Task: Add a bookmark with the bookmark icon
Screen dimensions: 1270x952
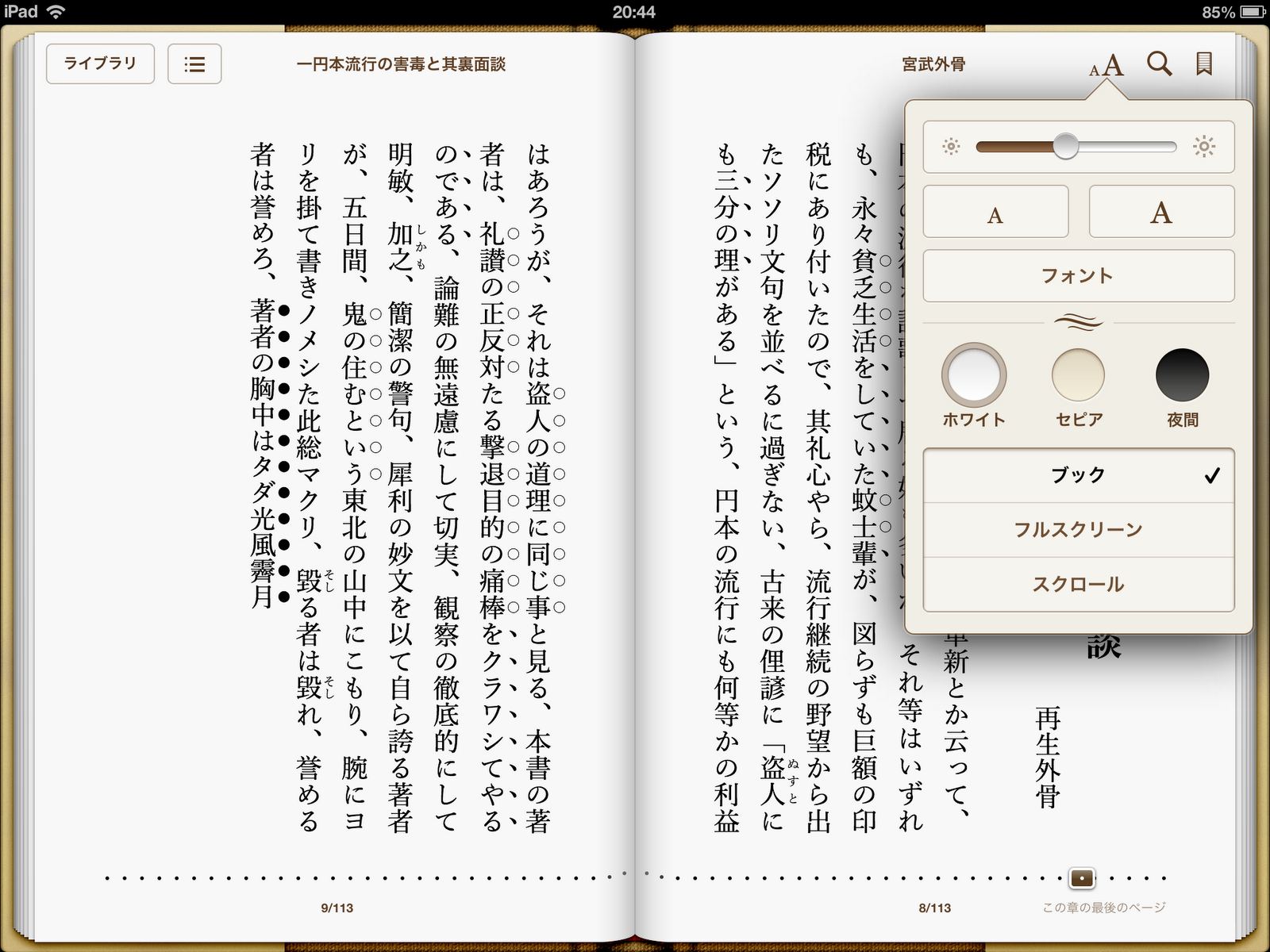Action: [x=1203, y=63]
